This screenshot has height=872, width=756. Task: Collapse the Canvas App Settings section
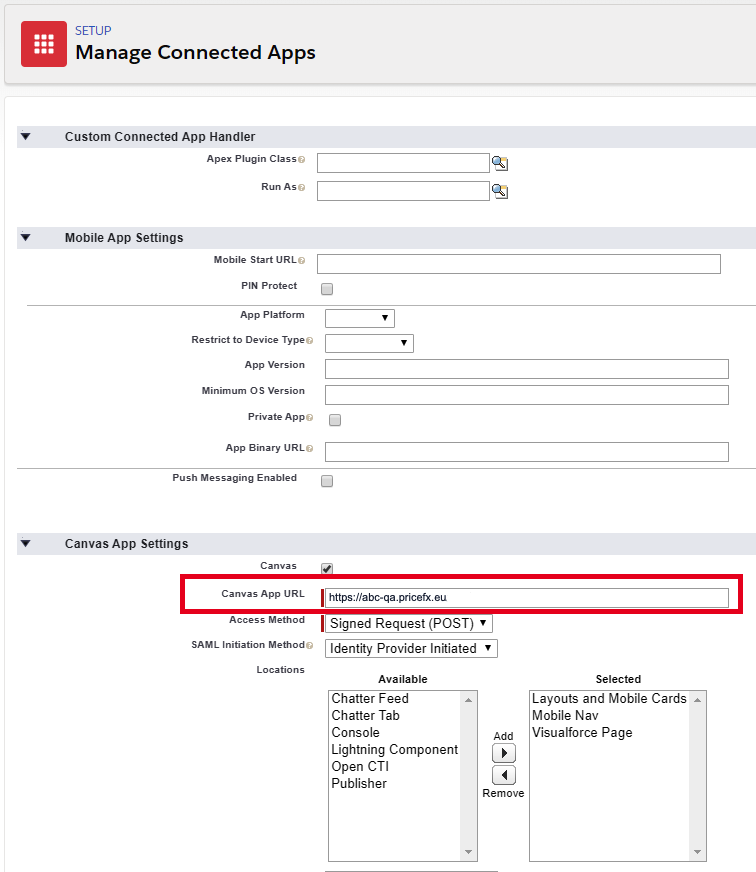click(x=26, y=544)
